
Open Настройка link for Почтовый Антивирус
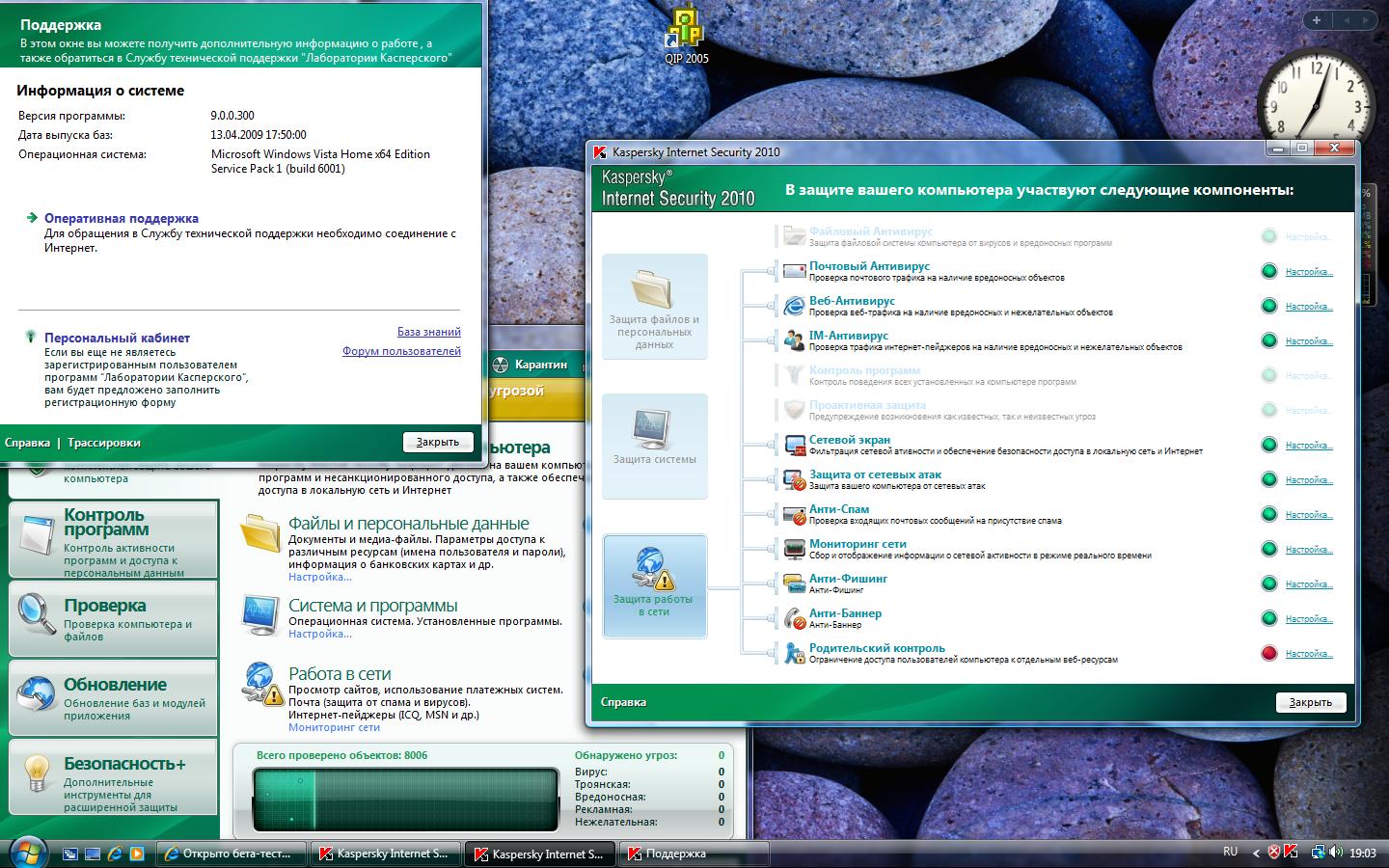coord(1309,272)
